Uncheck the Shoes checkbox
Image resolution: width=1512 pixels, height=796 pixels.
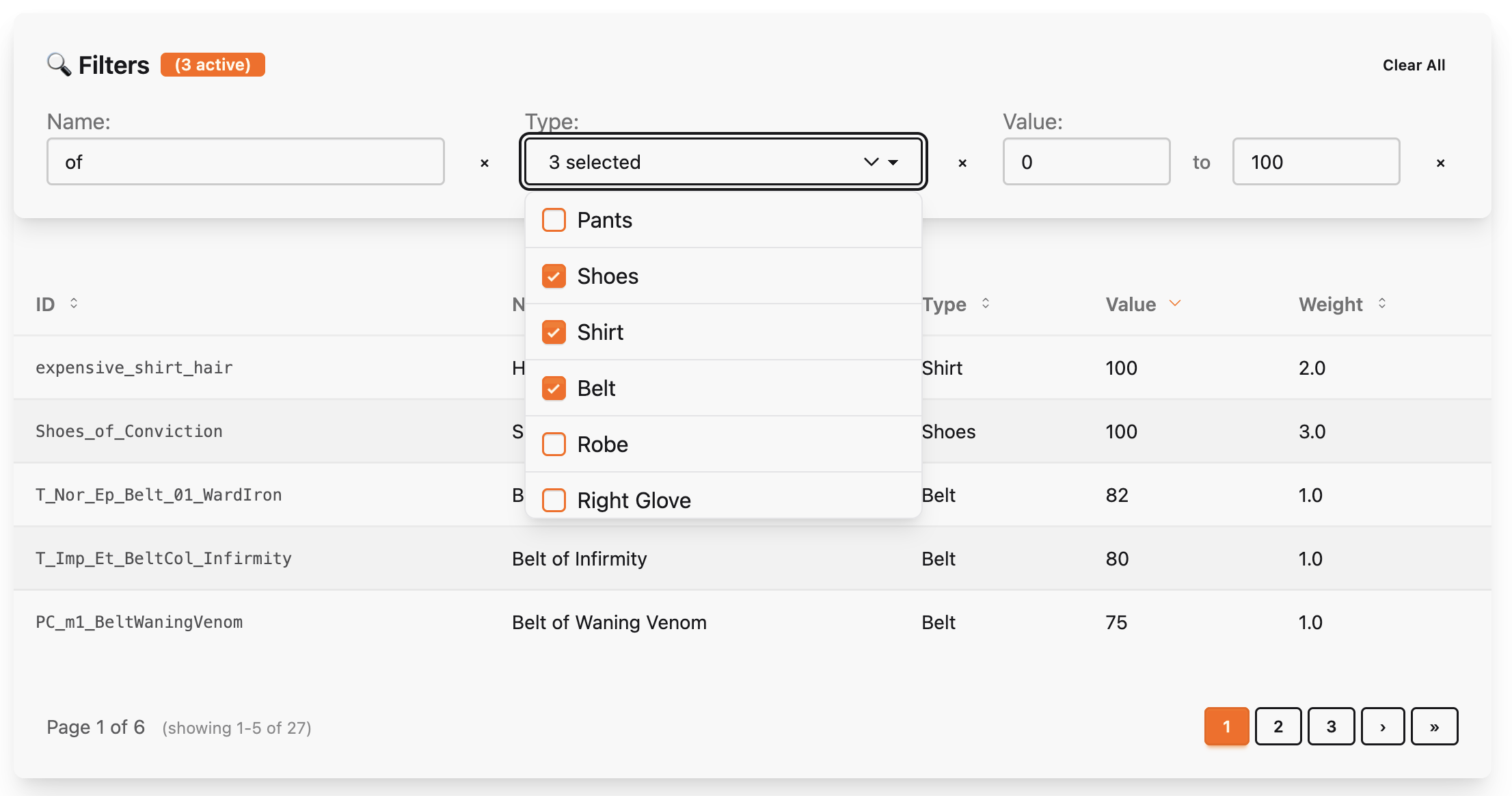554,276
